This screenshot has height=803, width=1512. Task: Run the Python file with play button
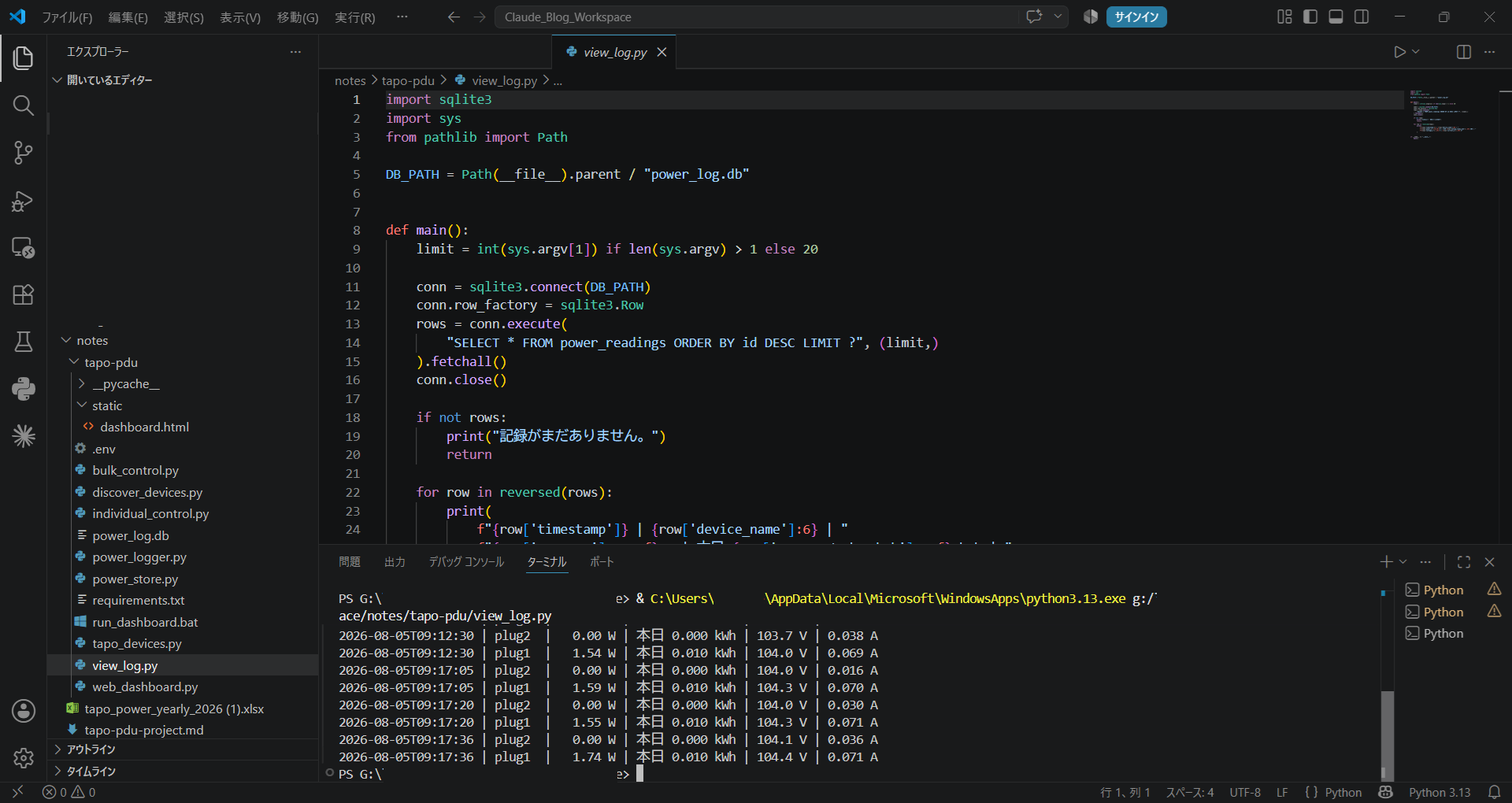tap(1399, 52)
